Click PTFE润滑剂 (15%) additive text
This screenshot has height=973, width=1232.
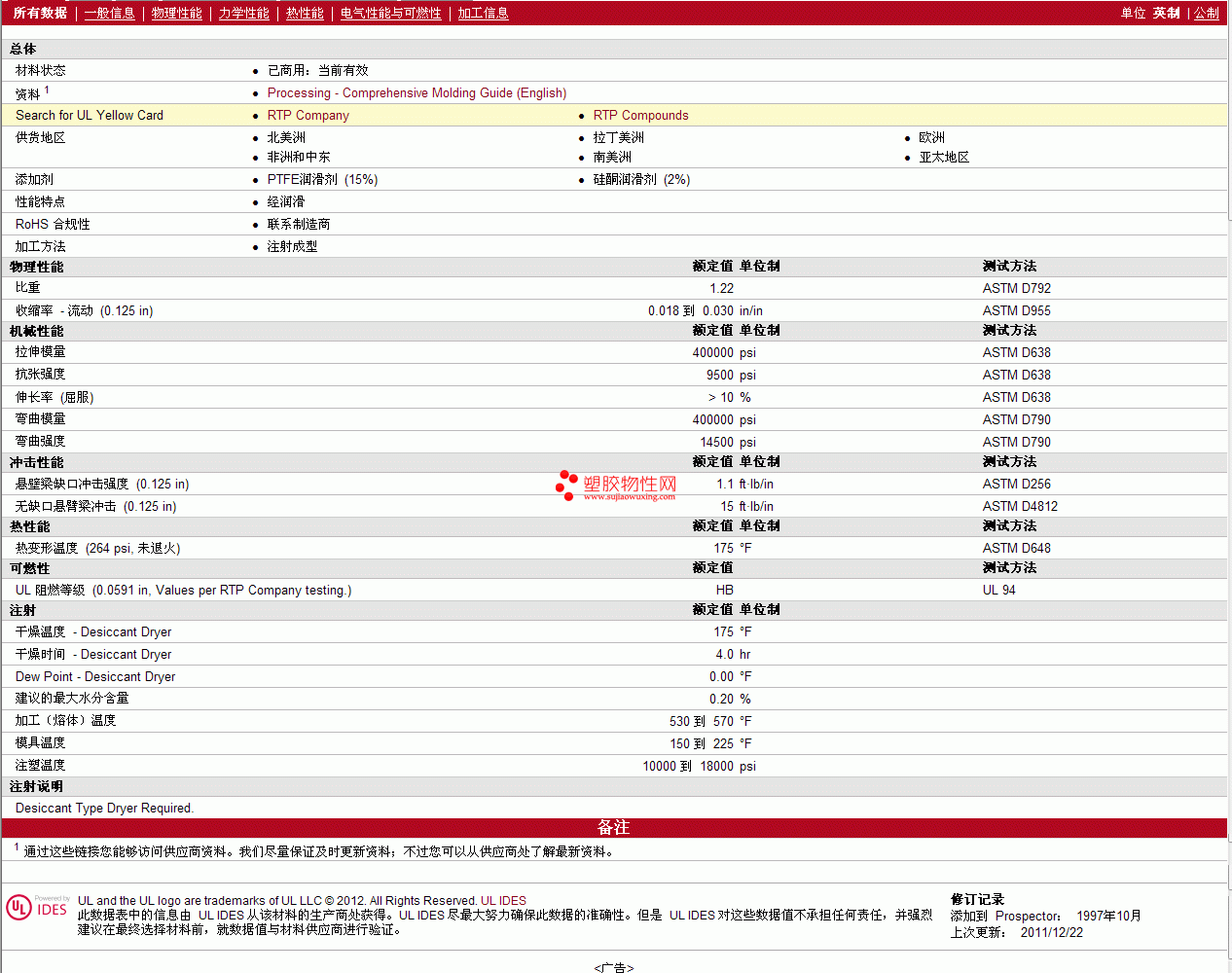[x=322, y=179]
